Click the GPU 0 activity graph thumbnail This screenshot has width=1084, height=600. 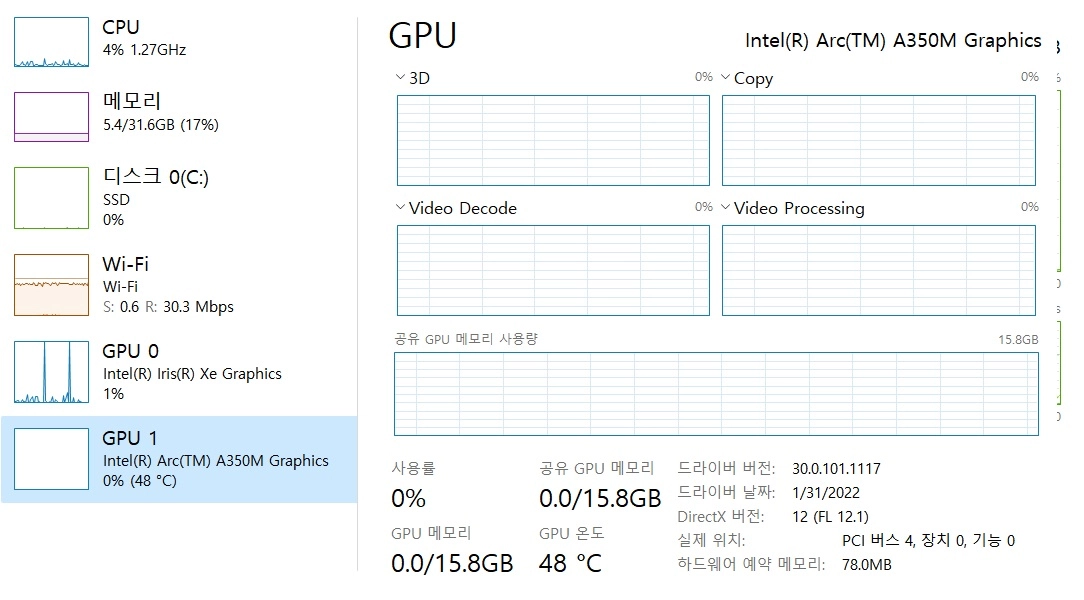coord(51,372)
